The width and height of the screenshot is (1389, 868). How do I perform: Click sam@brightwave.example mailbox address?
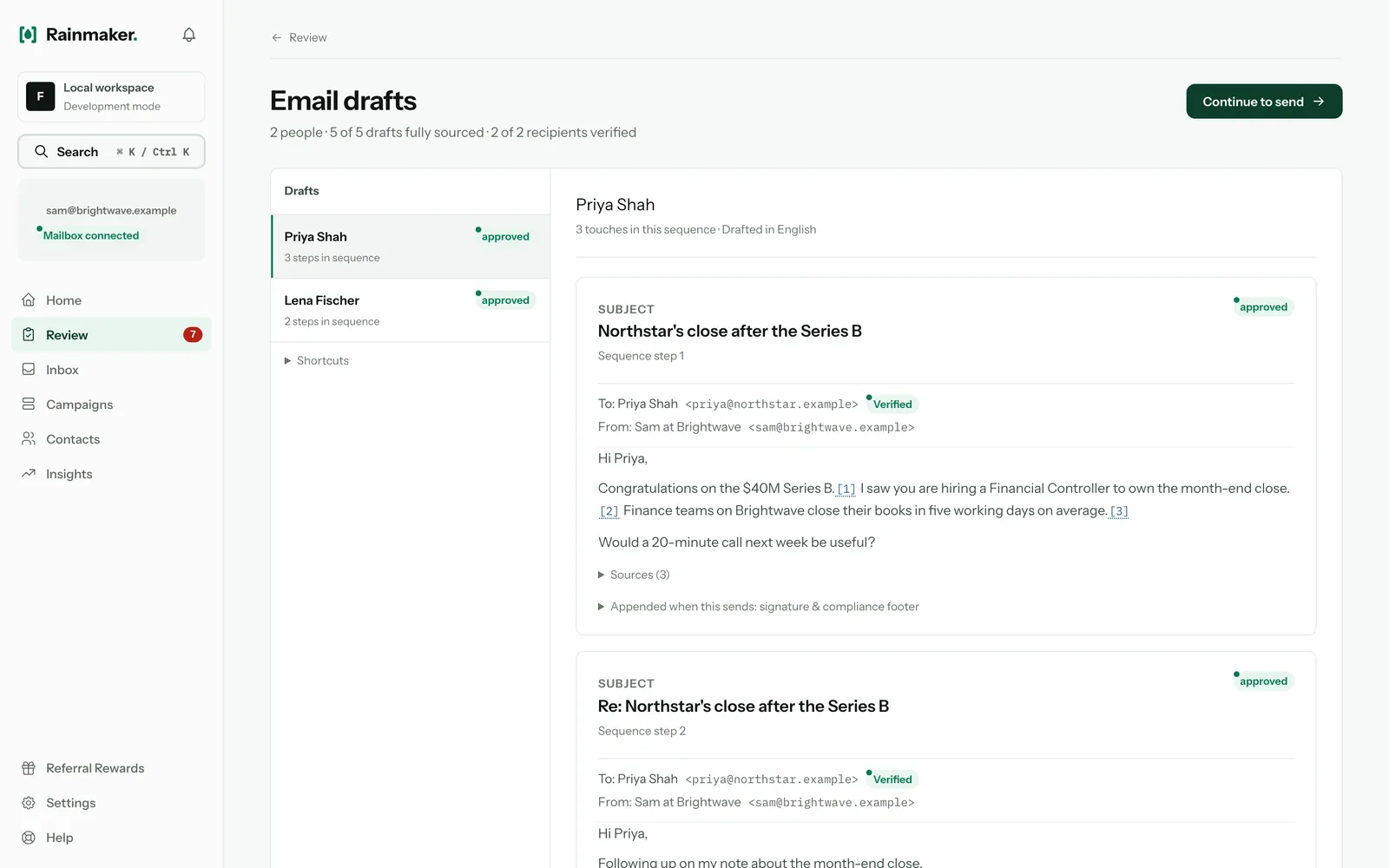tap(111, 210)
